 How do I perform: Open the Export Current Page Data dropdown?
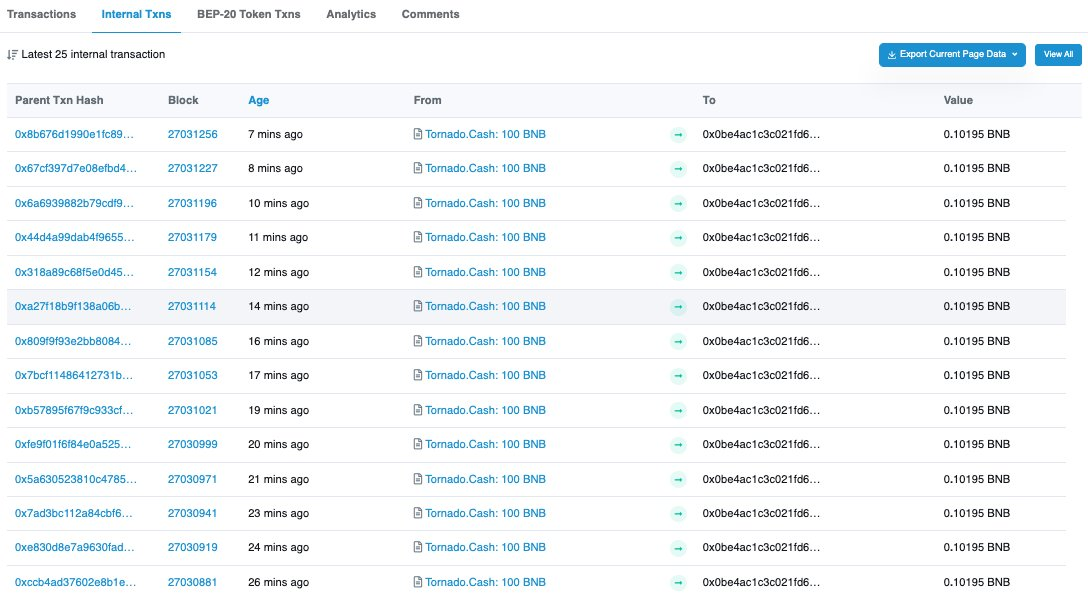click(951, 55)
